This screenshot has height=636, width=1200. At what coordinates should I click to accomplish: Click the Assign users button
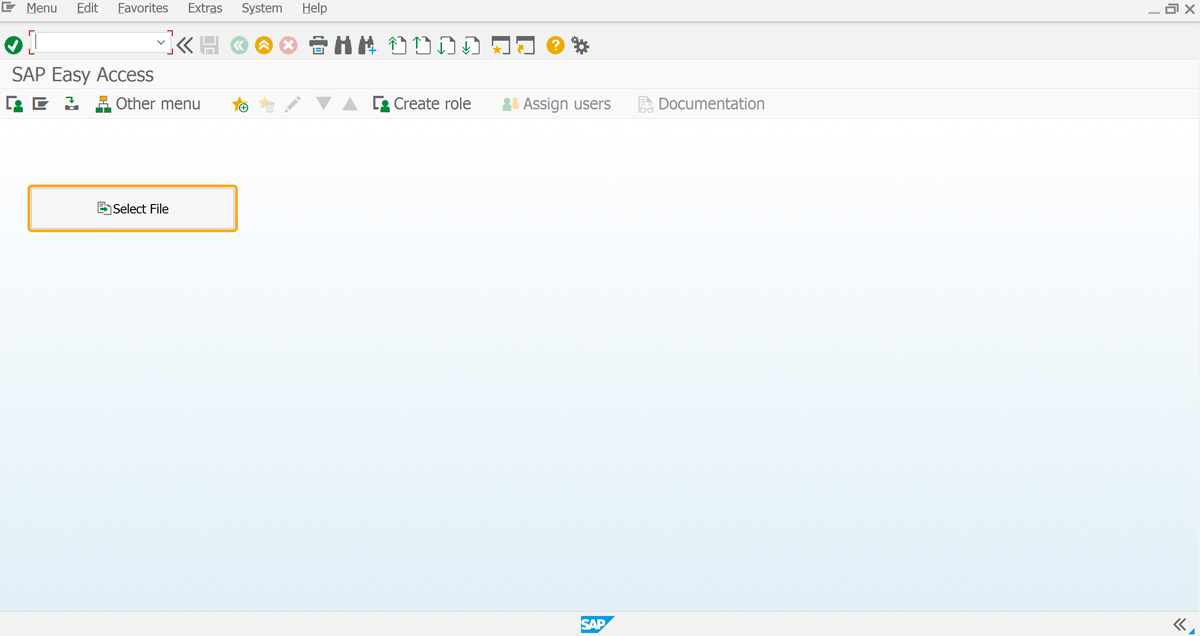(x=556, y=104)
